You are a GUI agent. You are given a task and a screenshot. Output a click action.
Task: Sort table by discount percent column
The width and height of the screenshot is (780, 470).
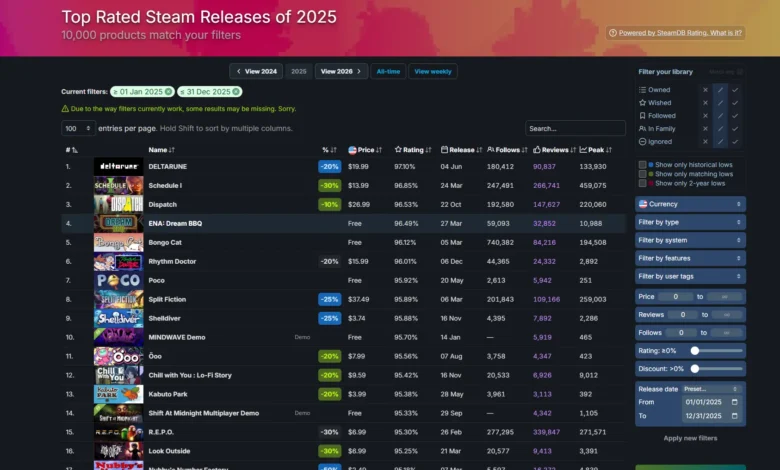click(329, 150)
